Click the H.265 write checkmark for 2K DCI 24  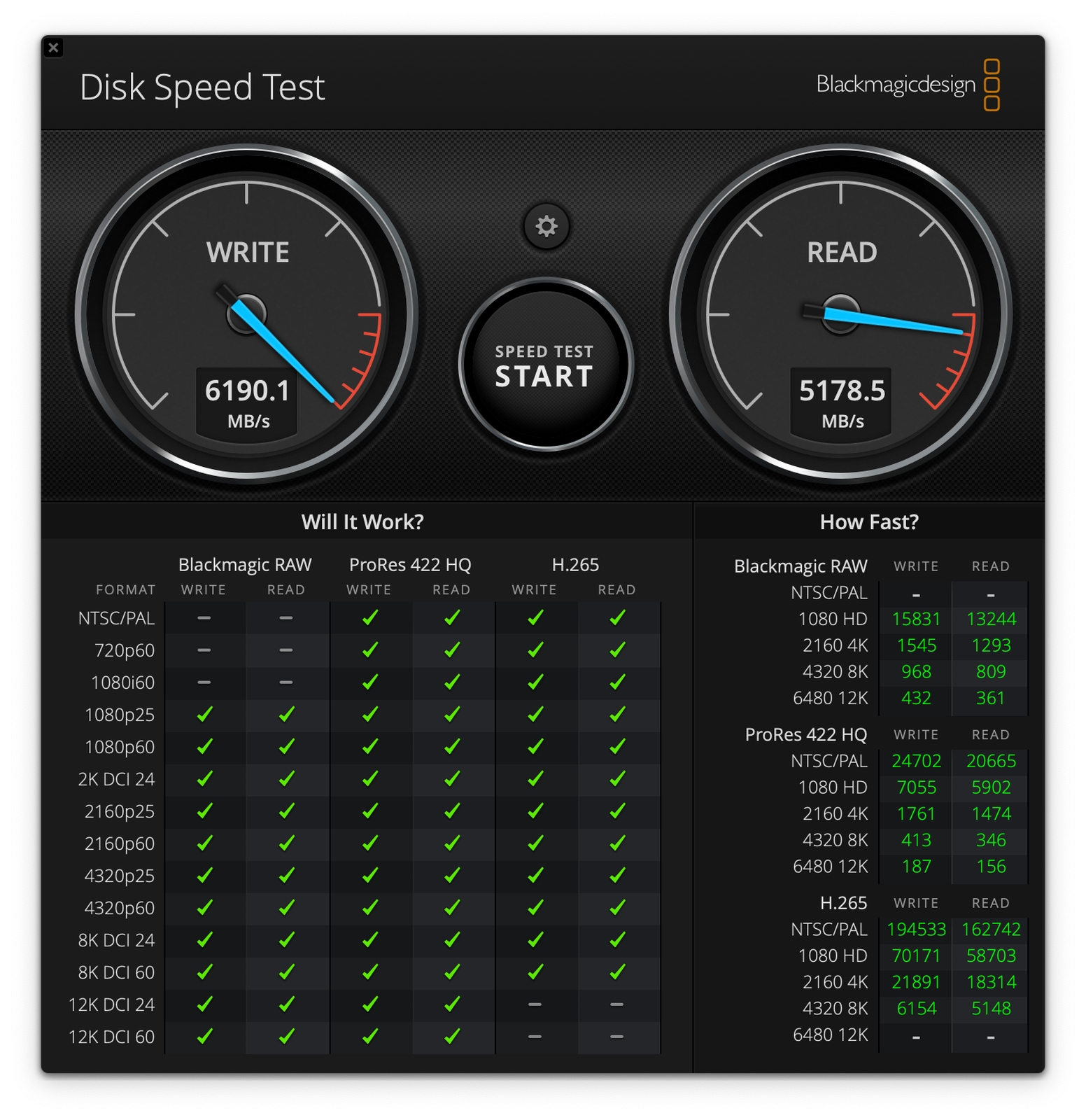[x=535, y=779]
